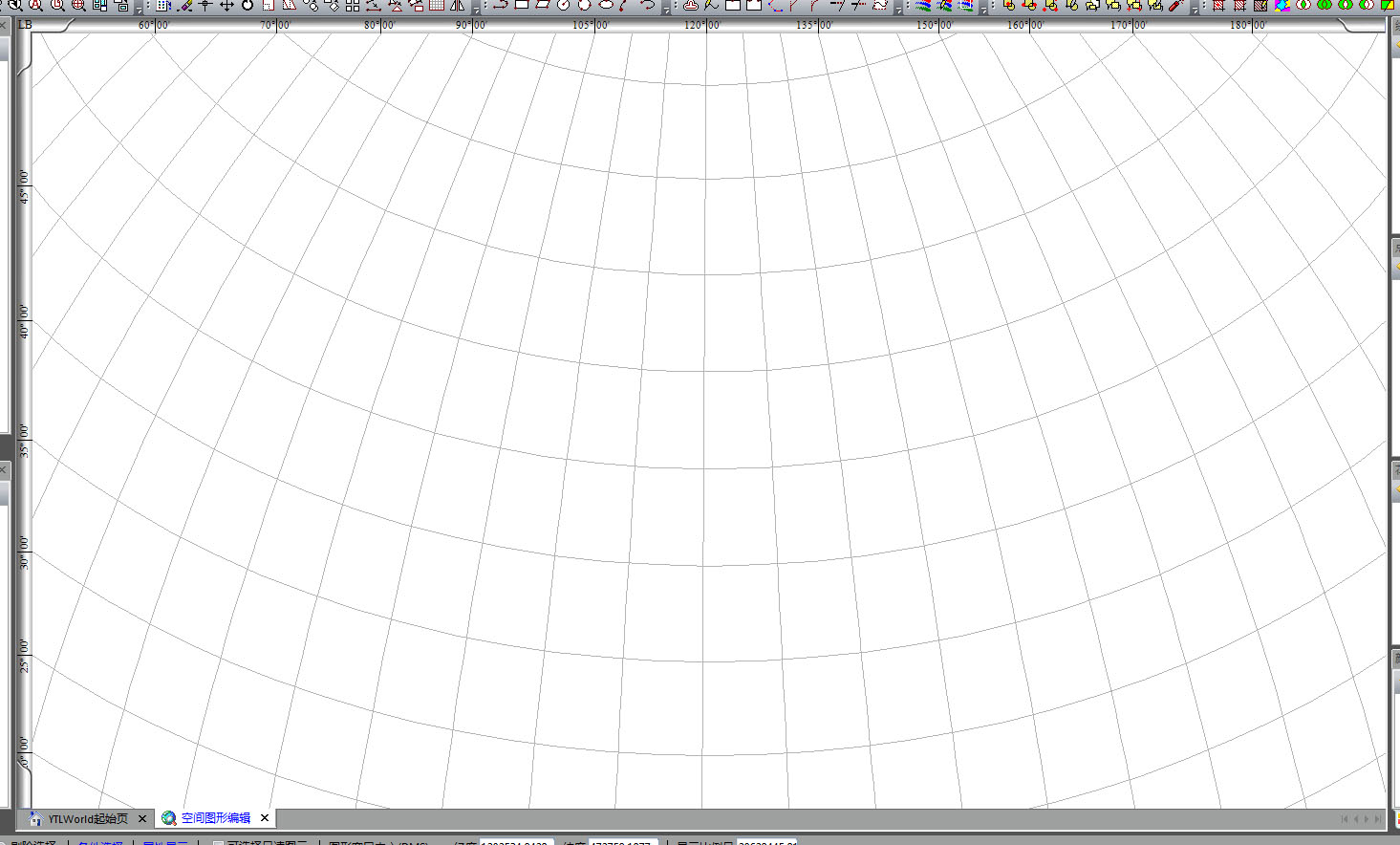1400x845 pixels.
Task: Click the 35°00' latitude ruler label
Action: coord(25,441)
